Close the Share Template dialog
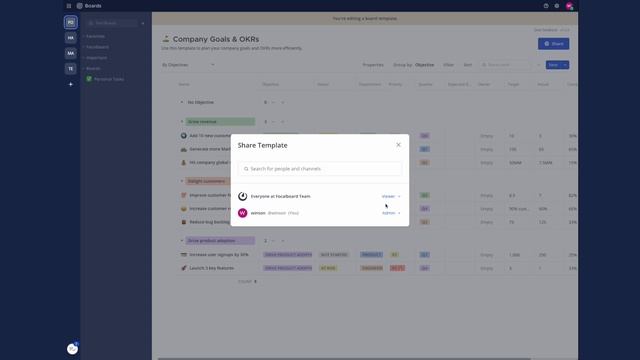Image resolution: width=640 pixels, height=360 pixels. [x=398, y=145]
